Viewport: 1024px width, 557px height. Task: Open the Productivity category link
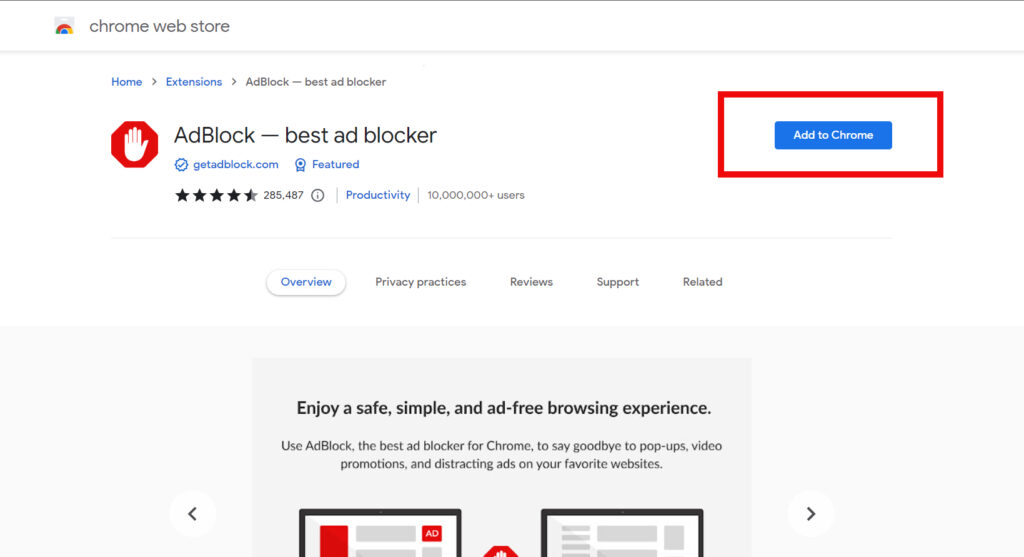(x=377, y=195)
